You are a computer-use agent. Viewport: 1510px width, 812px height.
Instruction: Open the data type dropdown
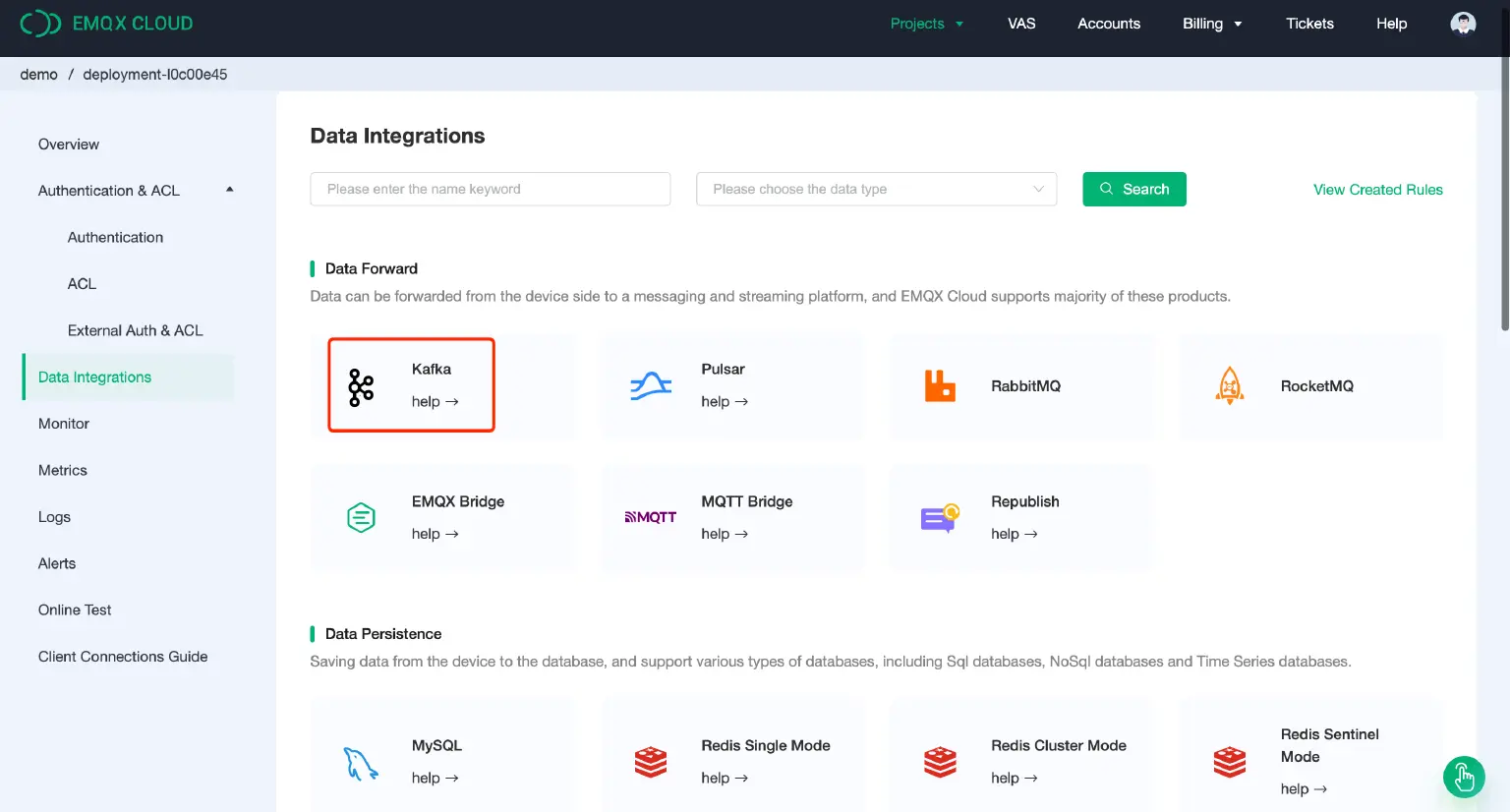875,189
